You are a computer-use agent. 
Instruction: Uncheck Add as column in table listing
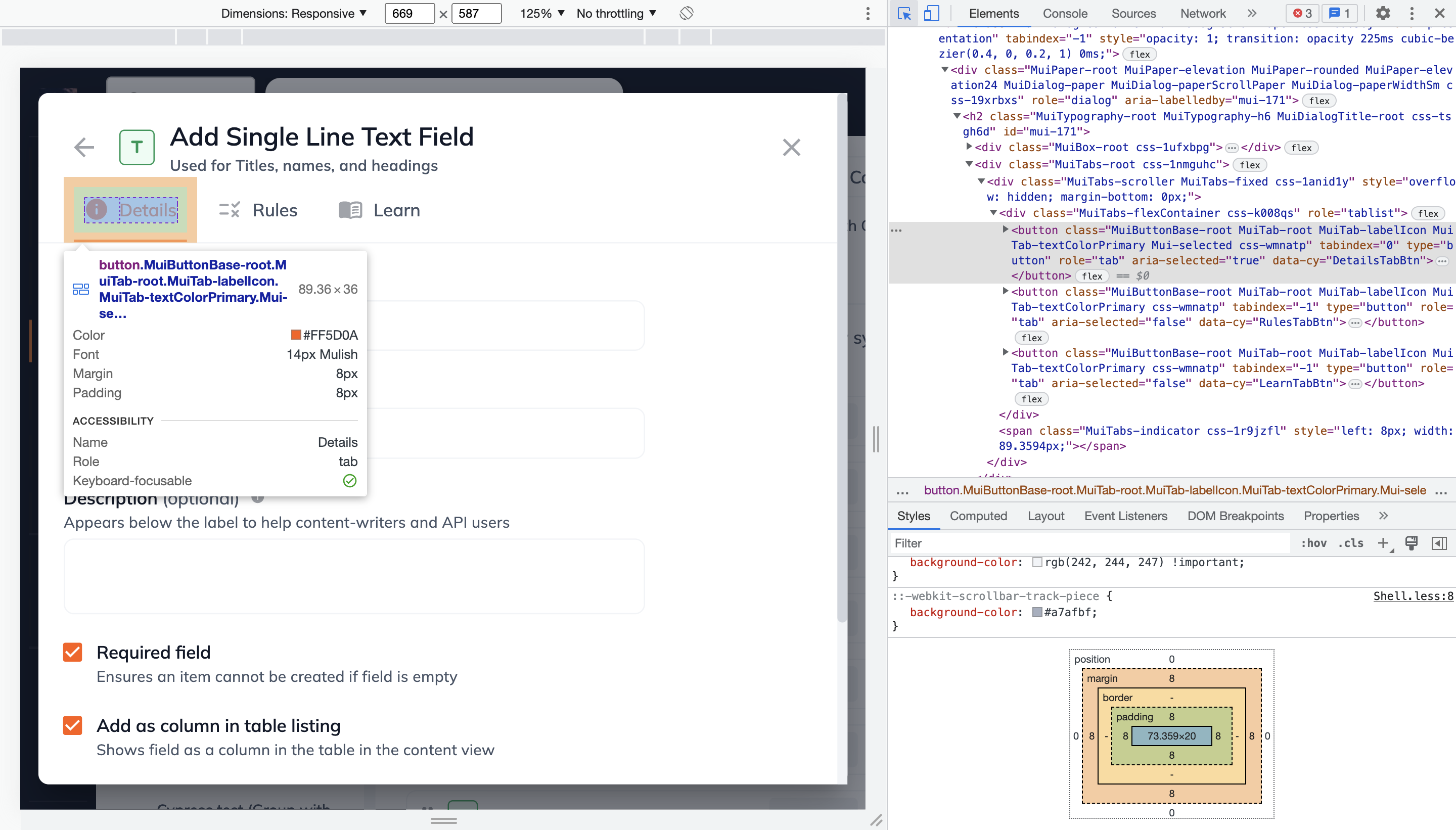coord(72,725)
